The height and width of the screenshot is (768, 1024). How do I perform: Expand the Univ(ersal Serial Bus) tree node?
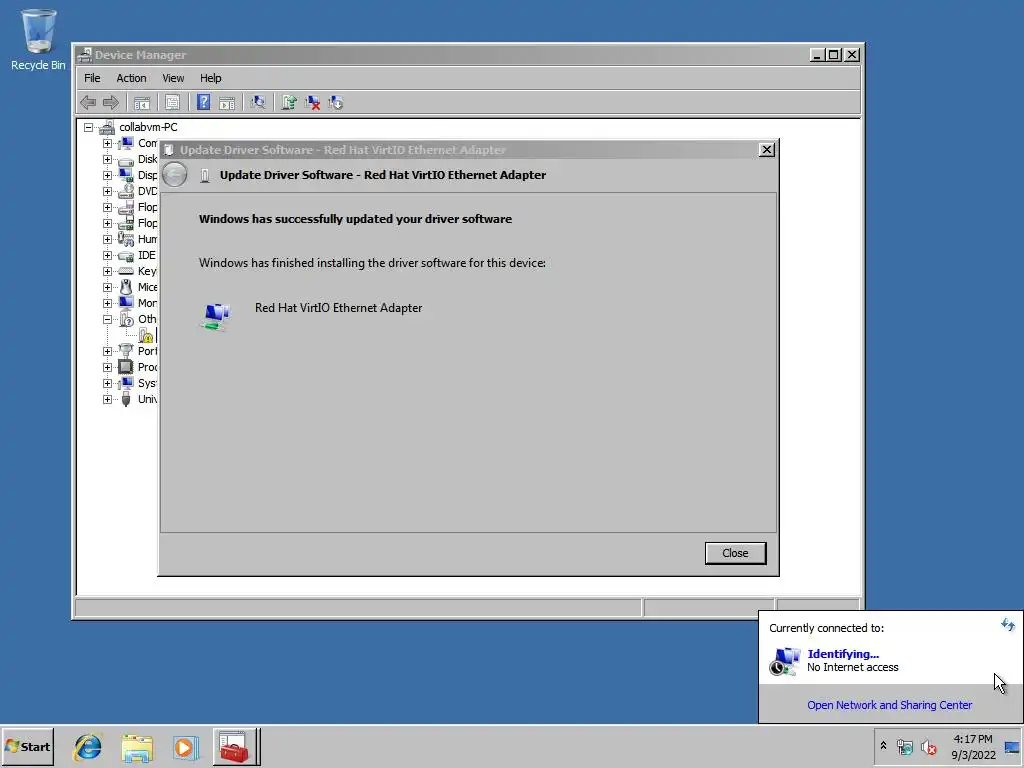coord(107,399)
